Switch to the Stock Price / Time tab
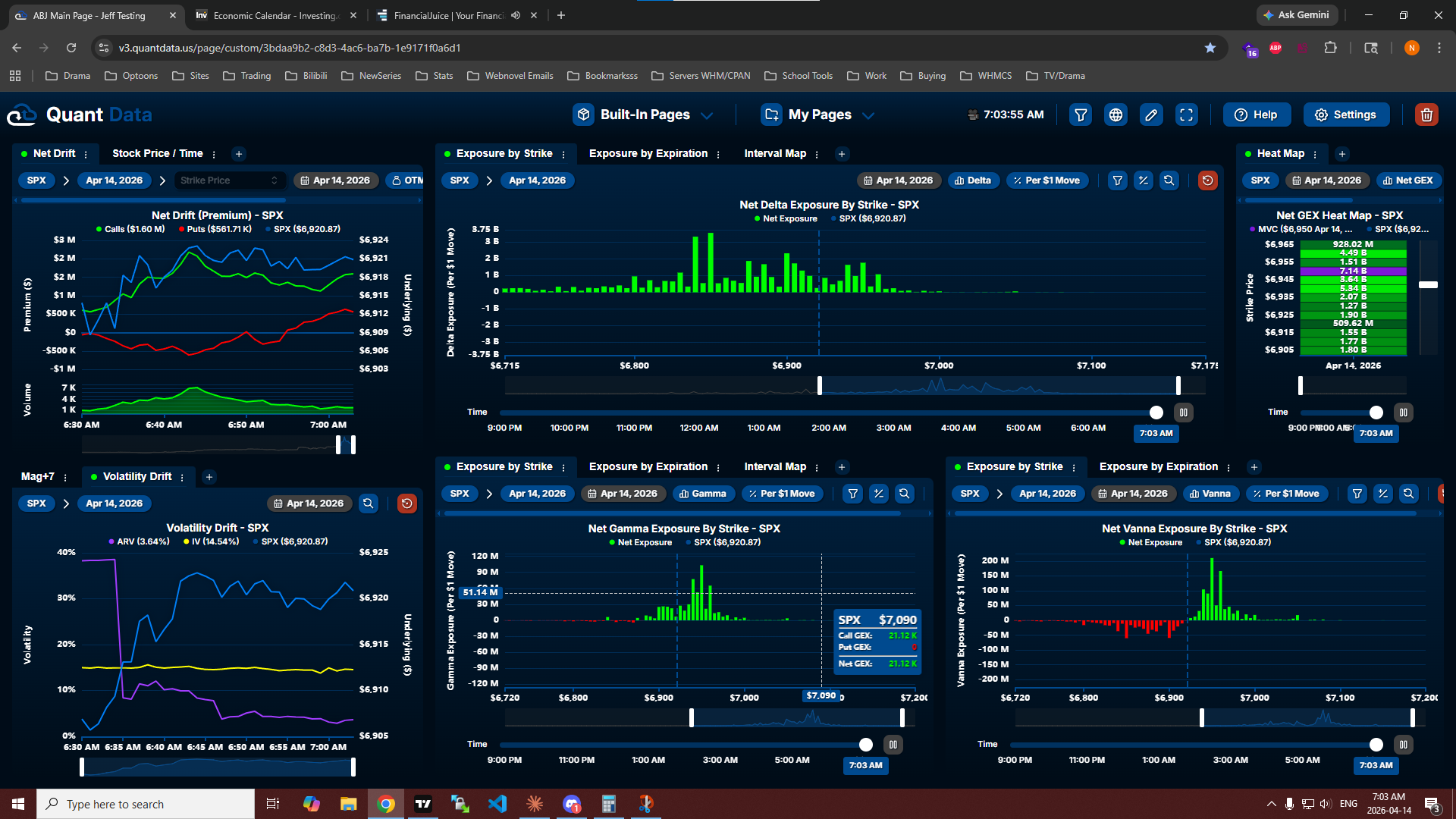 [158, 153]
